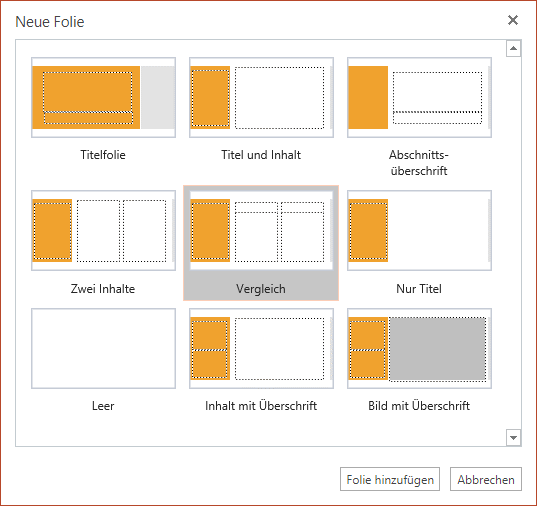Click the Inhalt mit Überschrift label text
Image resolution: width=537 pixels, height=506 pixels.
point(261,406)
